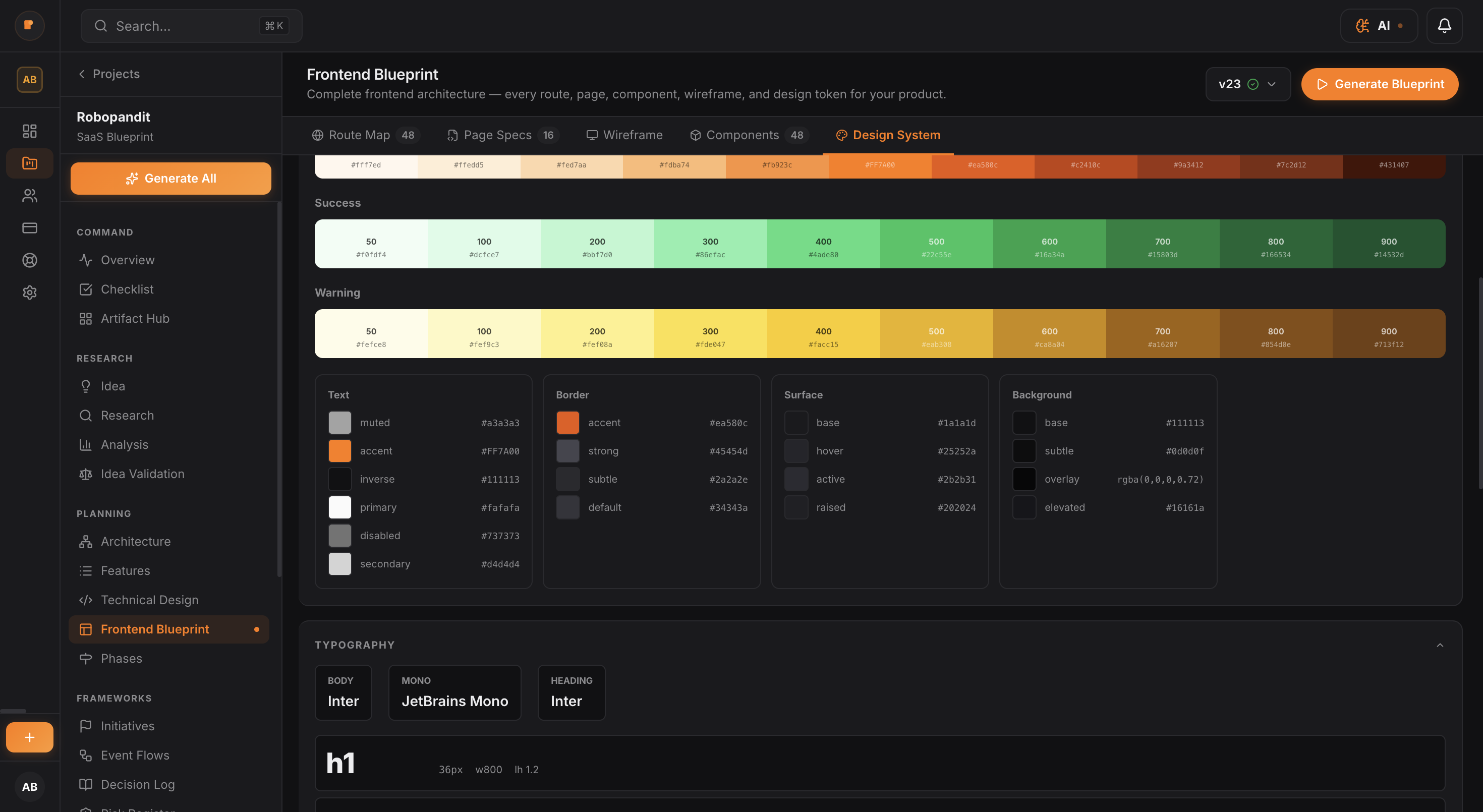Open the billing card icon in left rail
Viewport: 1483px width, 812px height.
pos(29,228)
